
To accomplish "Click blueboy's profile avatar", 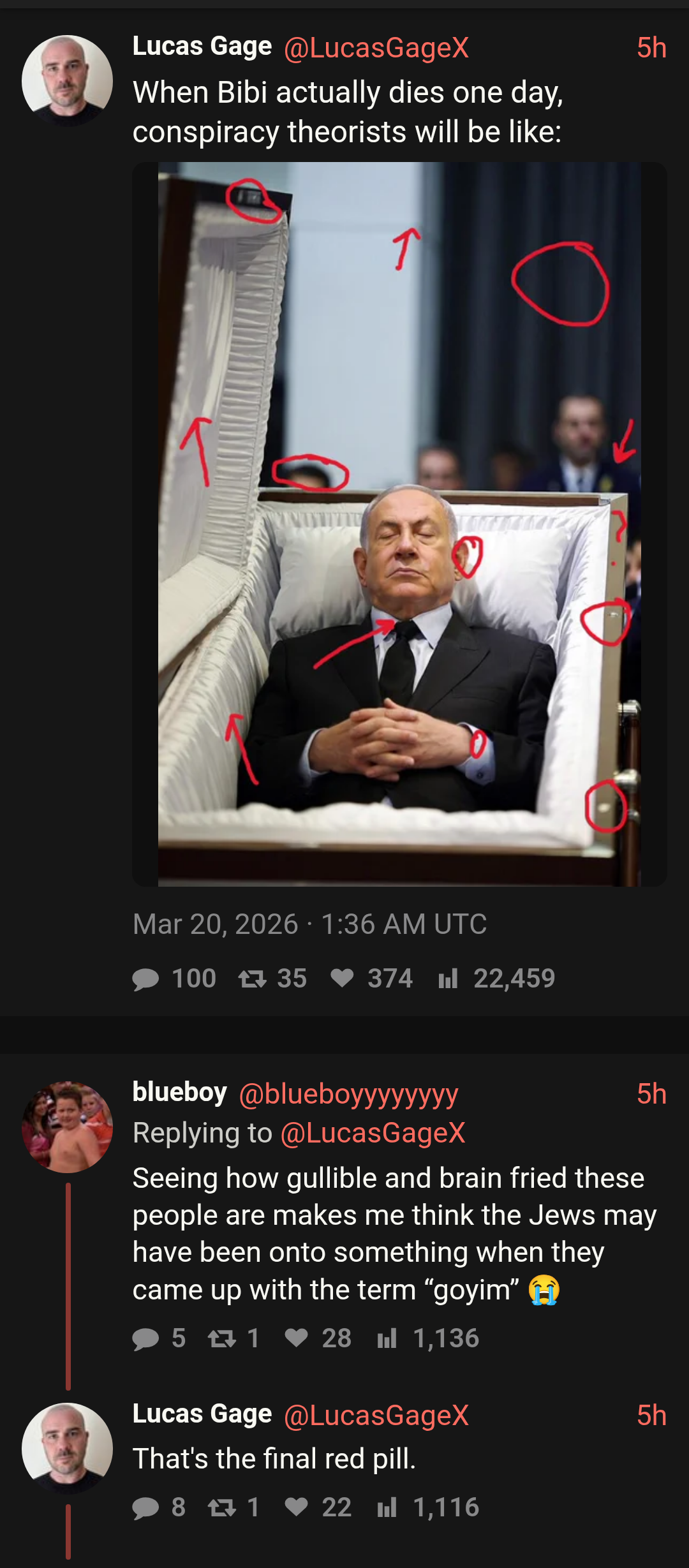I will 68,1127.
